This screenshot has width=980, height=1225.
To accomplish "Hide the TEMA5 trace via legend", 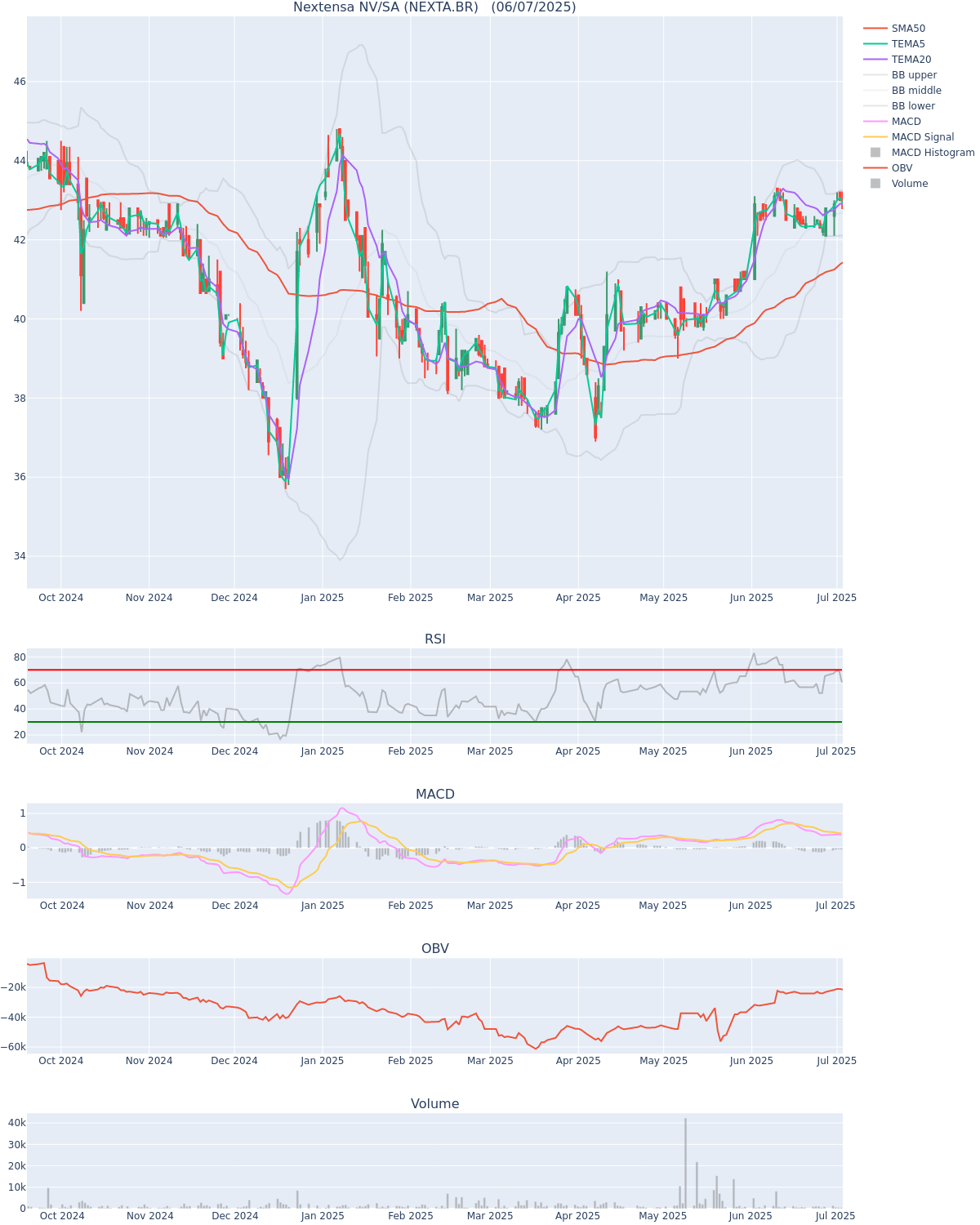I will [908, 44].
